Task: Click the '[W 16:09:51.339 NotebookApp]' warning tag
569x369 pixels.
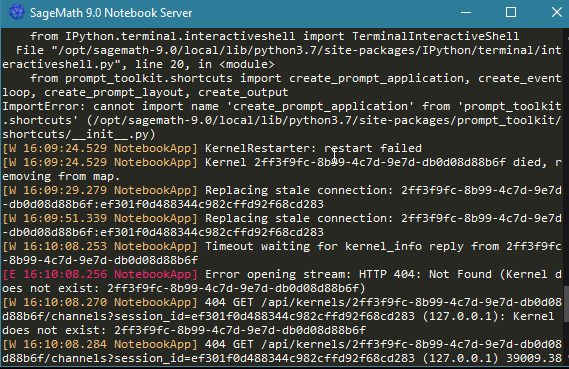Action: pyautogui.click(x=100, y=218)
